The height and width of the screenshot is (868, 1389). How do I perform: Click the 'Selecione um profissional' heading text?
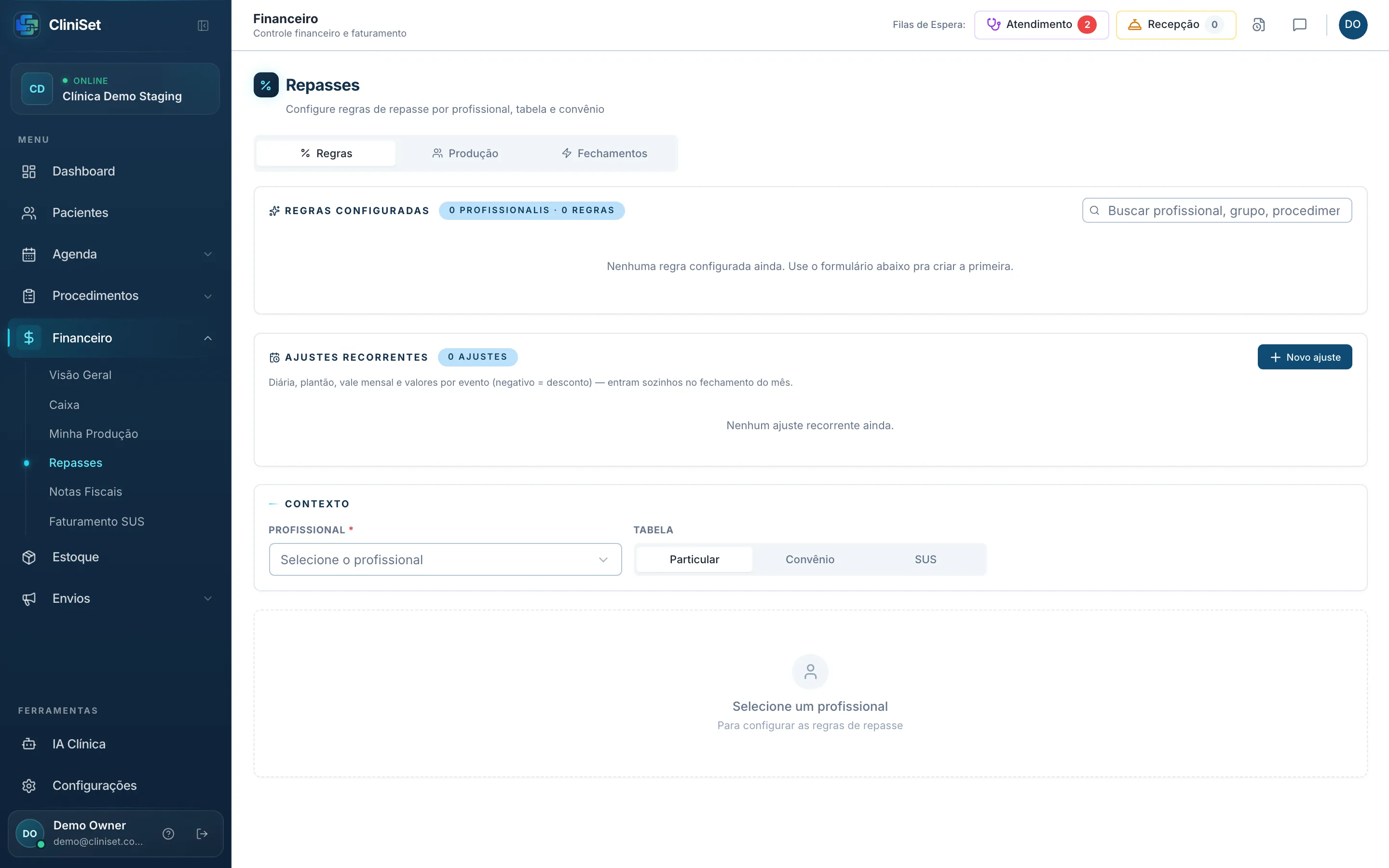coord(810,706)
